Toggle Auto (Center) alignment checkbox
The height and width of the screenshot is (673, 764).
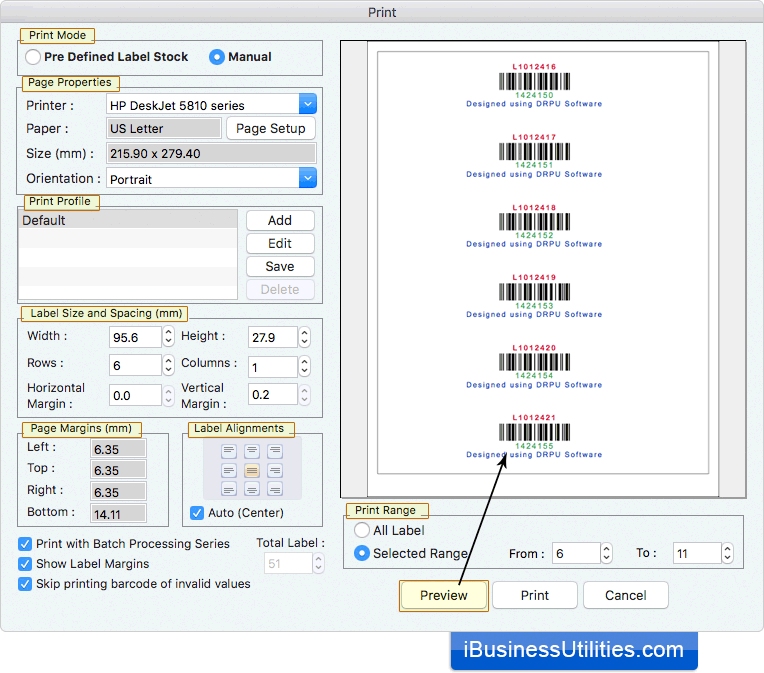click(x=197, y=513)
